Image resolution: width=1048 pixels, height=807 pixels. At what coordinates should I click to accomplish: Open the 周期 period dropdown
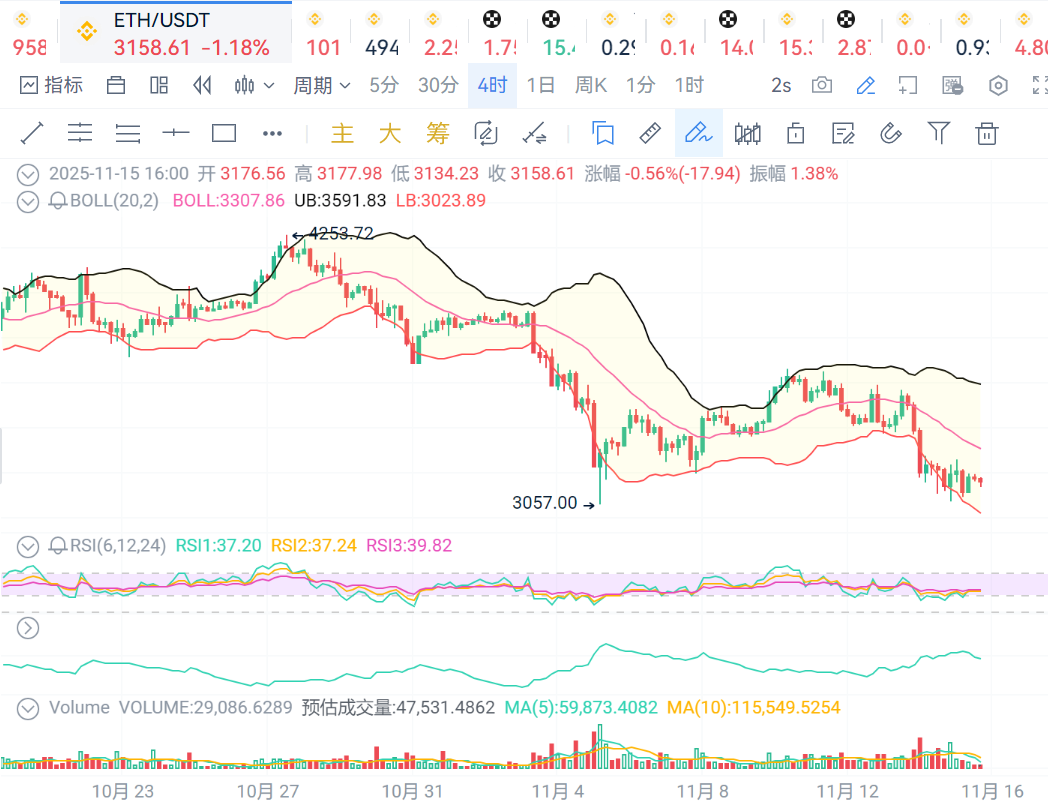point(321,85)
